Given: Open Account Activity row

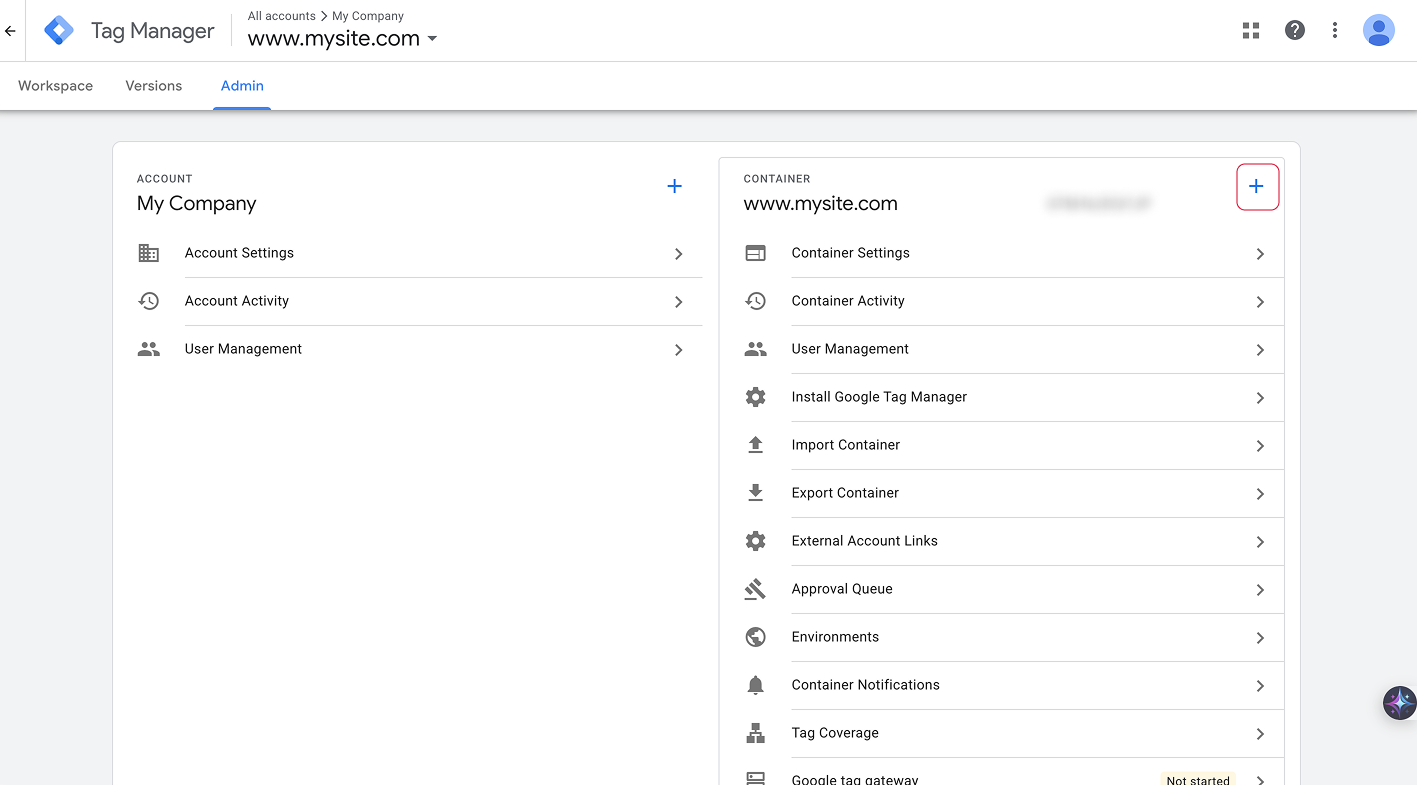Looking at the screenshot, I should pyautogui.click(x=237, y=301).
